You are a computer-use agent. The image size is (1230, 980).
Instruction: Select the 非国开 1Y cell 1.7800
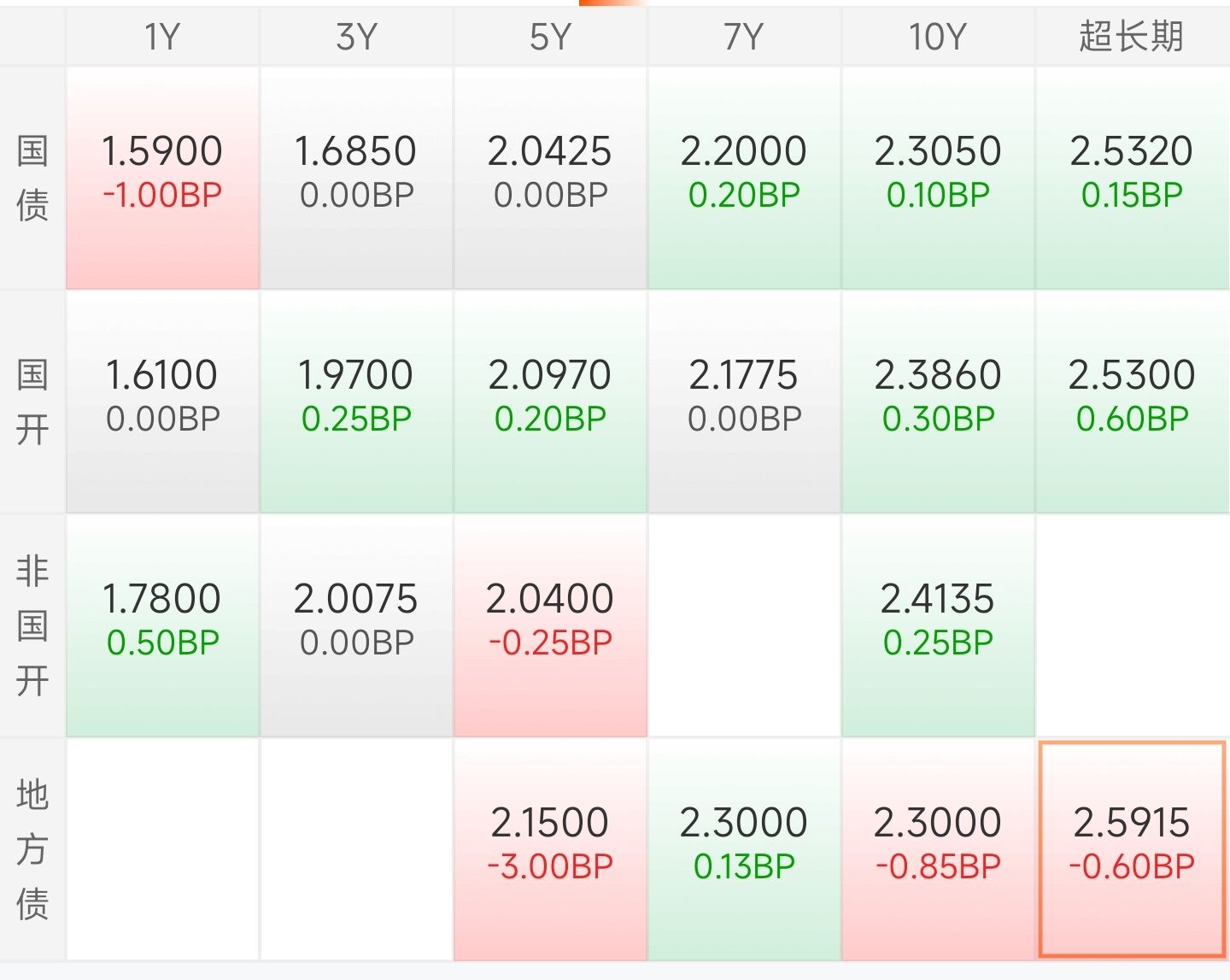coord(162,625)
